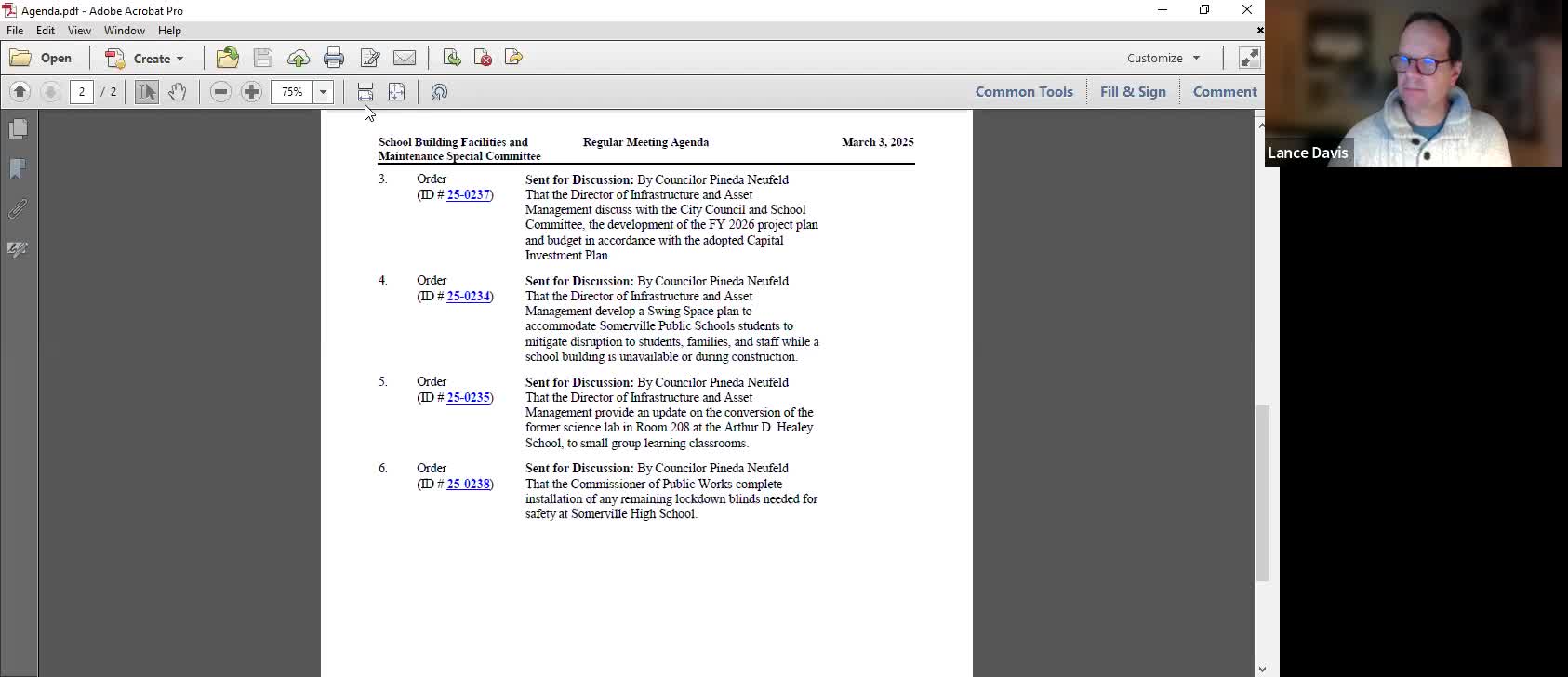Select the Hand pan tool
The width and height of the screenshot is (1568, 677).
pos(178,91)
